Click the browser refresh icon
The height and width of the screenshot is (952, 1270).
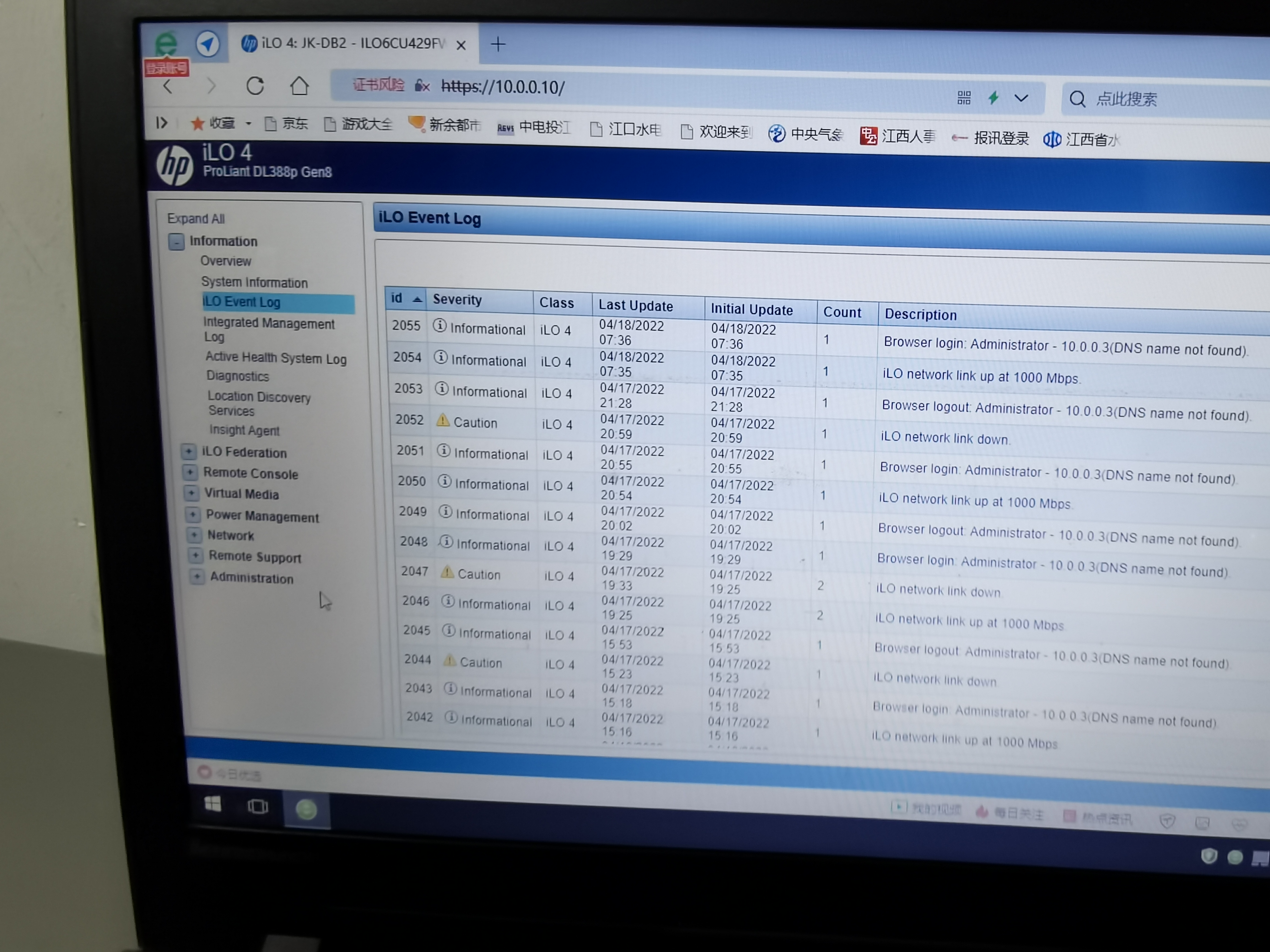coord(255,86)
